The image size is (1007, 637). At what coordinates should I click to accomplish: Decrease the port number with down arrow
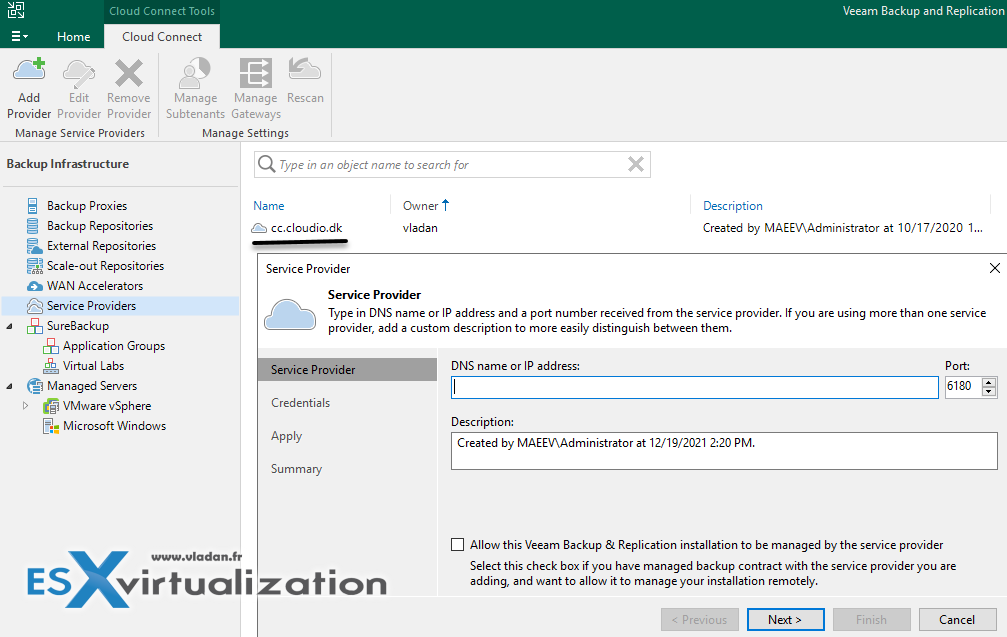pos(989,392)
